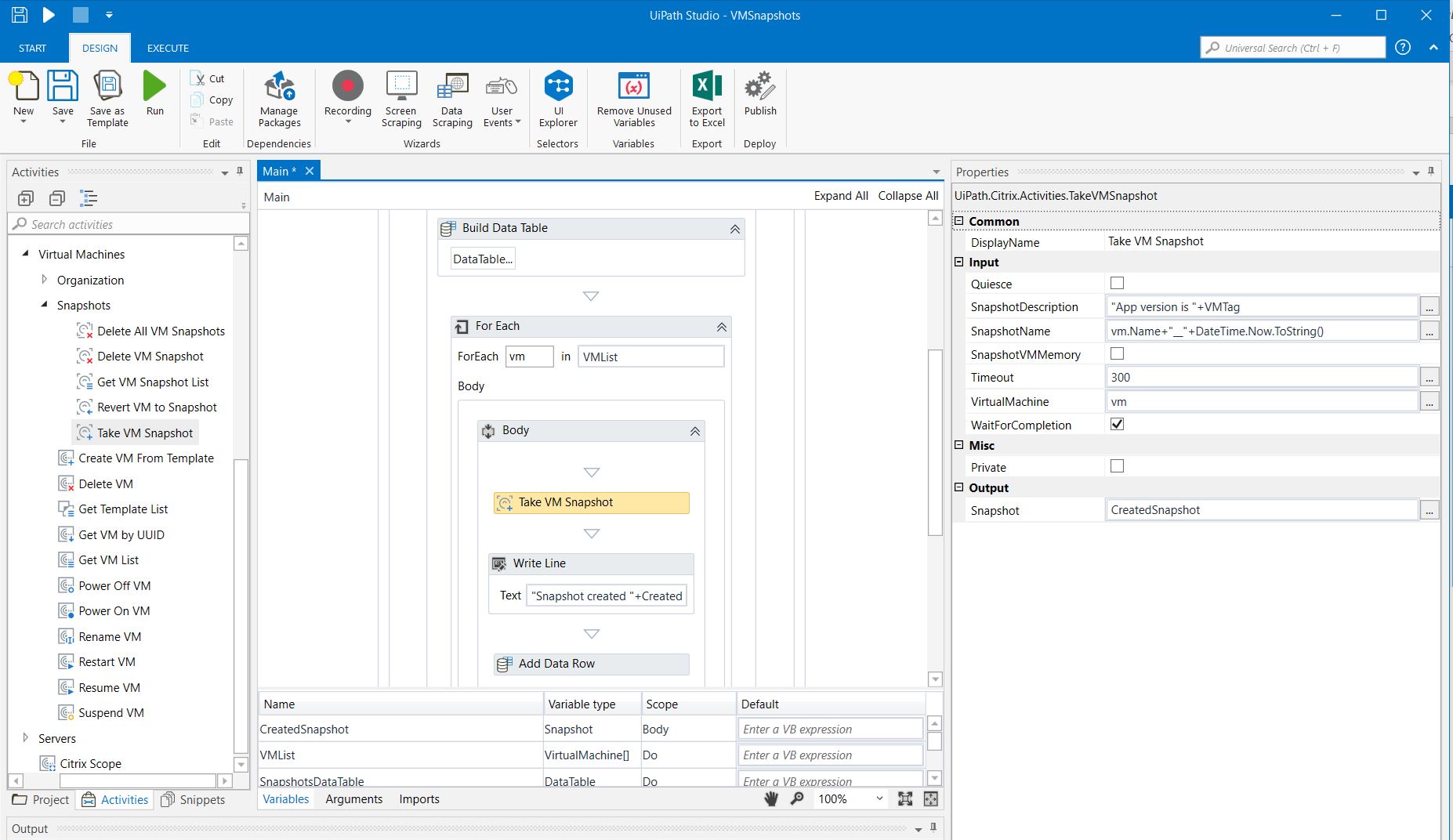
Task: Click the magnifier zoom tool
Action: pyautogui.click(x=797, y=798)
